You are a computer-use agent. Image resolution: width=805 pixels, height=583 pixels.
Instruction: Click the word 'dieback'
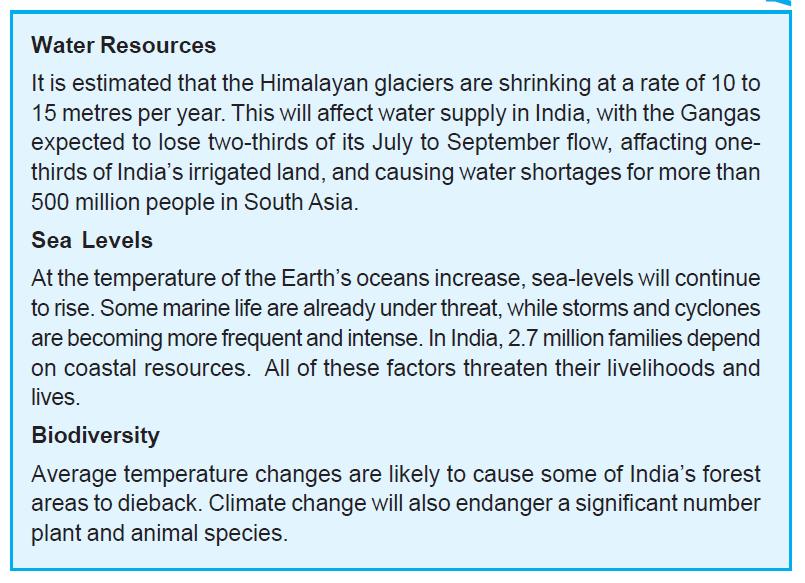tap(157, 503)
